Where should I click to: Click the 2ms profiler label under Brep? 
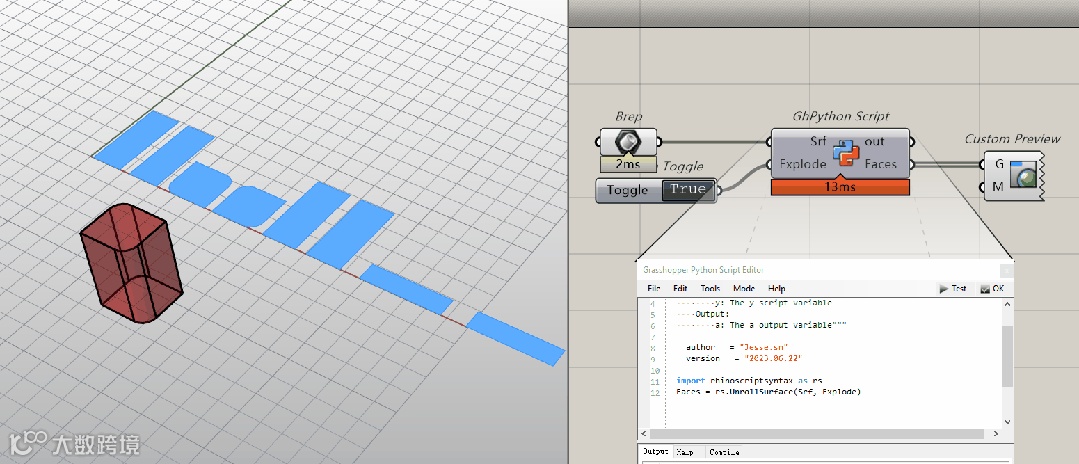coord(628,165)
